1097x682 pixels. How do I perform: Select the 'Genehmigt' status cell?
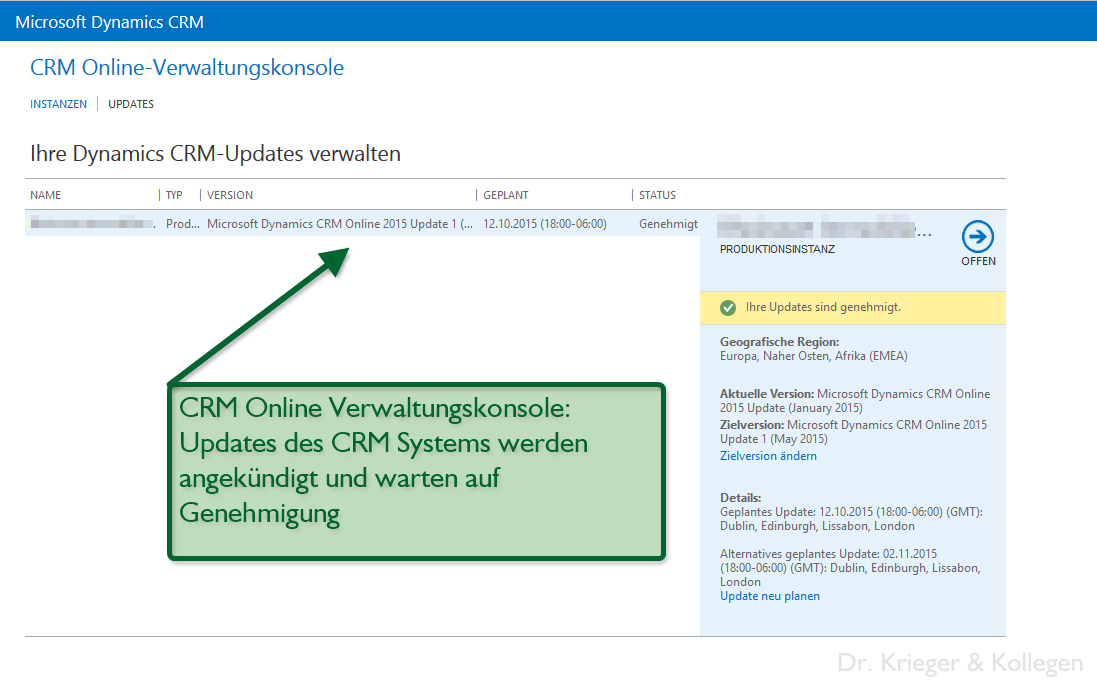tap(668, 224)
